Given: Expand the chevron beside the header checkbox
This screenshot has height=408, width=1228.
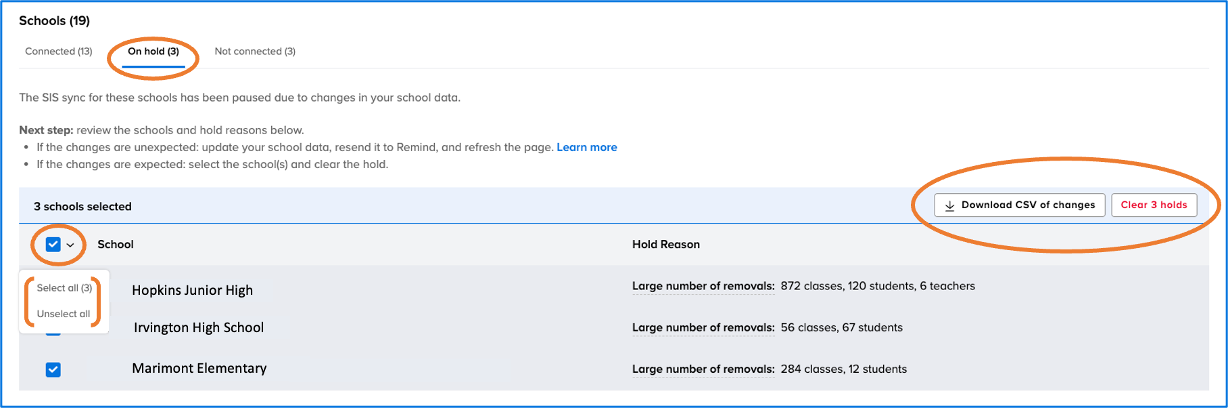Looking at the screenshot, I should pos(71,245).
